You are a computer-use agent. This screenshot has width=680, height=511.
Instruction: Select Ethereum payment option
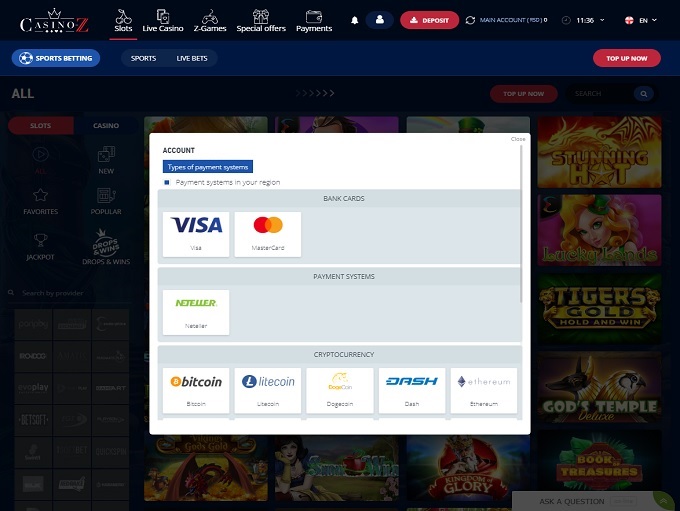485,389
